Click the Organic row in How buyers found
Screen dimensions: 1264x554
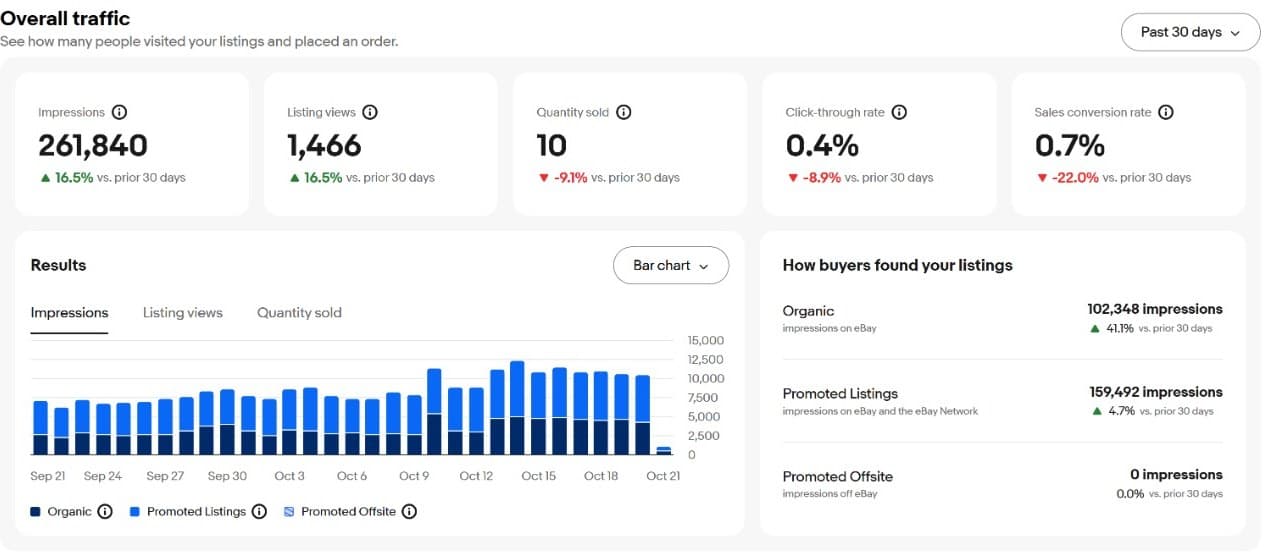point(1003,319)
